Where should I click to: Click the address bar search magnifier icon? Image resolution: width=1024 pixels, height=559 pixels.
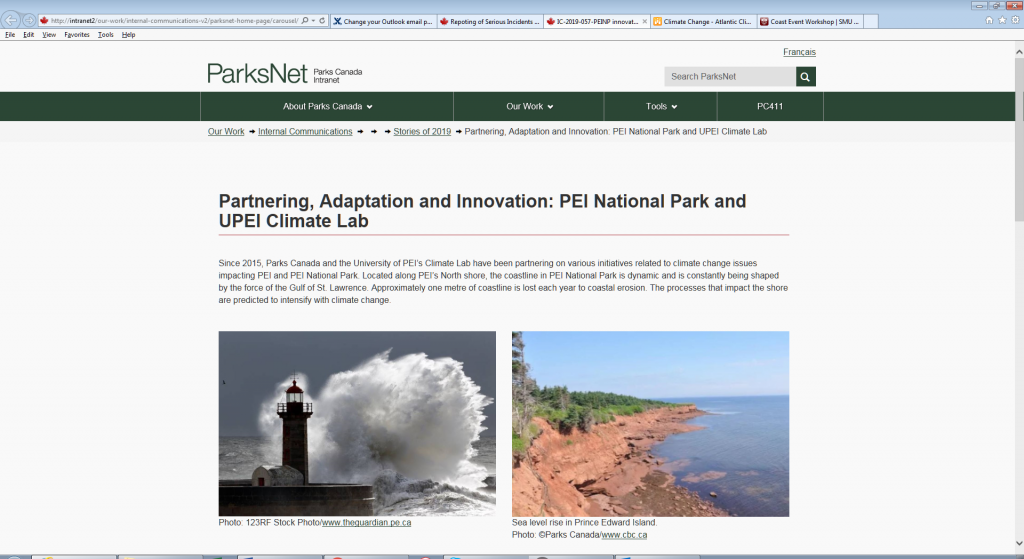pyautogui.click(x=305, y=21)
